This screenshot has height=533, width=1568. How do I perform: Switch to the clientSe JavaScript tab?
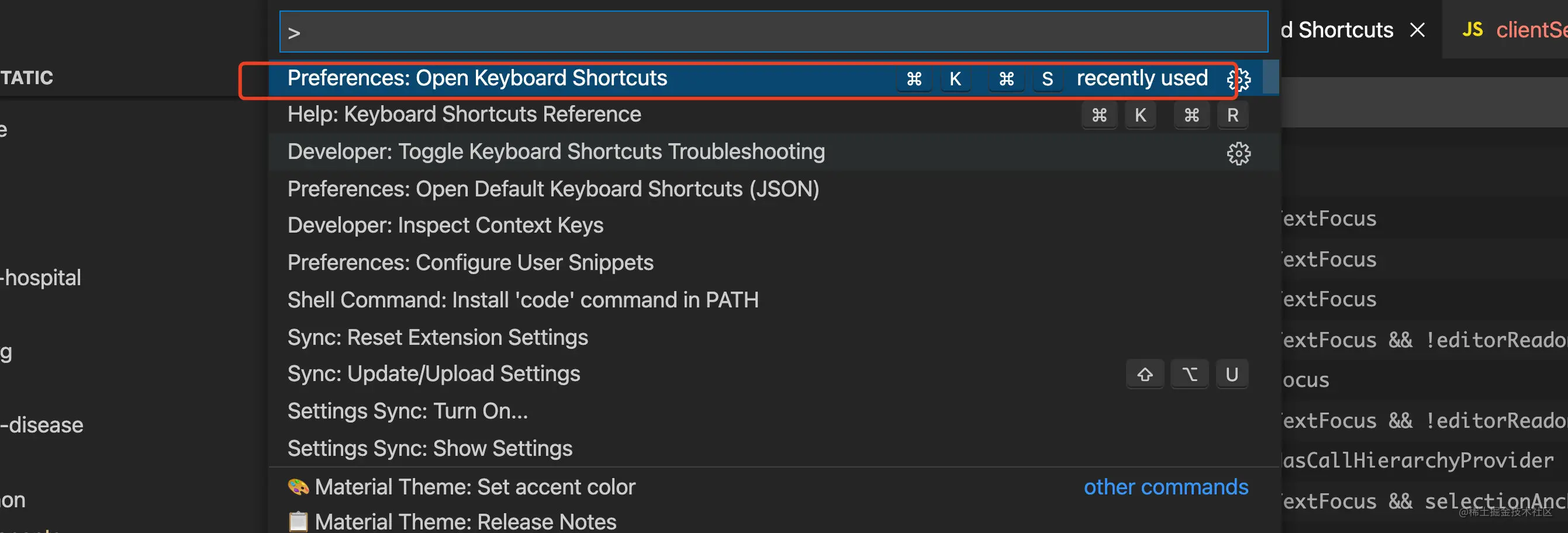point(1528,30)
